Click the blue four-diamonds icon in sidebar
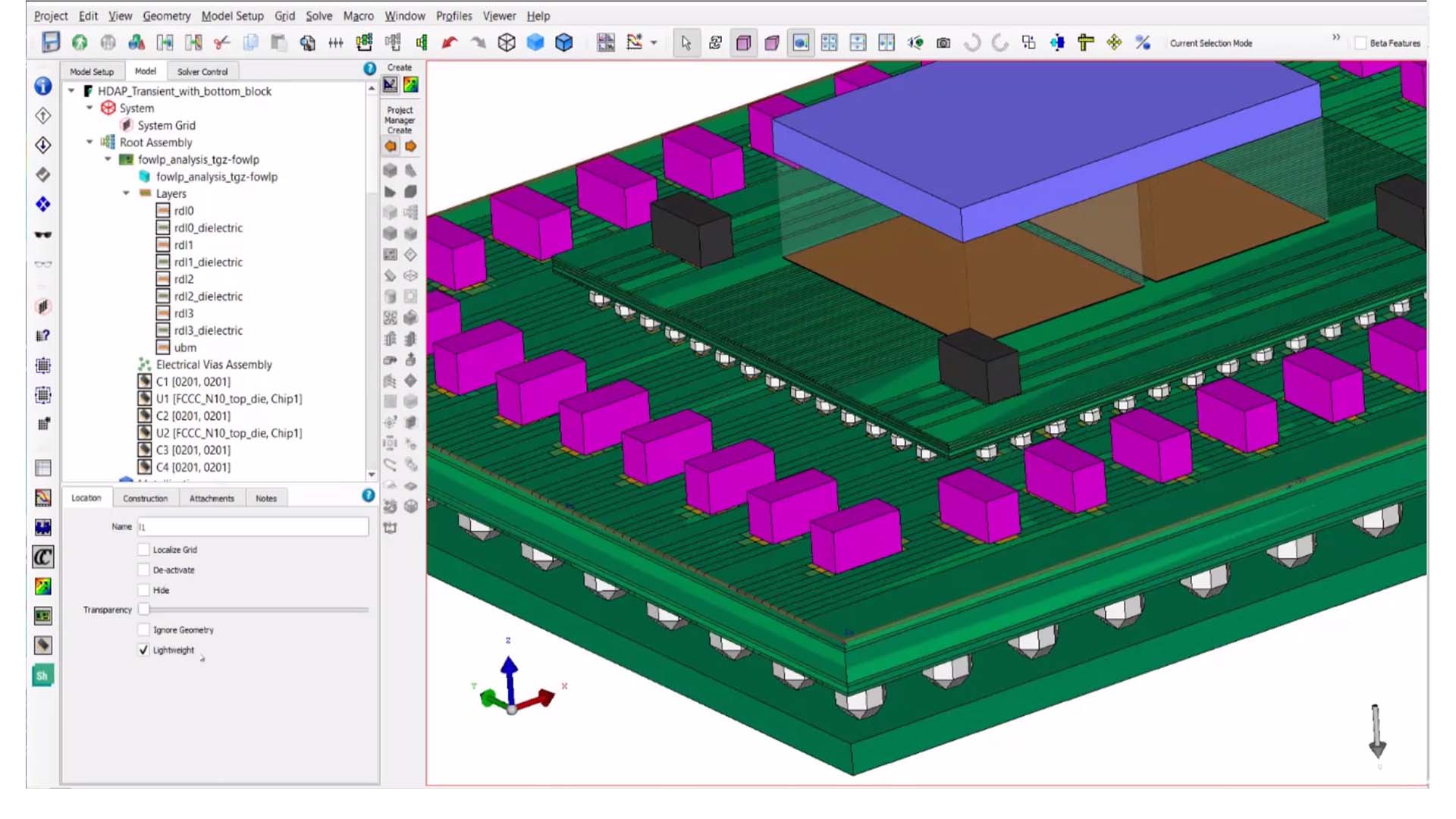This screenshot has height=819, width=1456. [43, 205]
